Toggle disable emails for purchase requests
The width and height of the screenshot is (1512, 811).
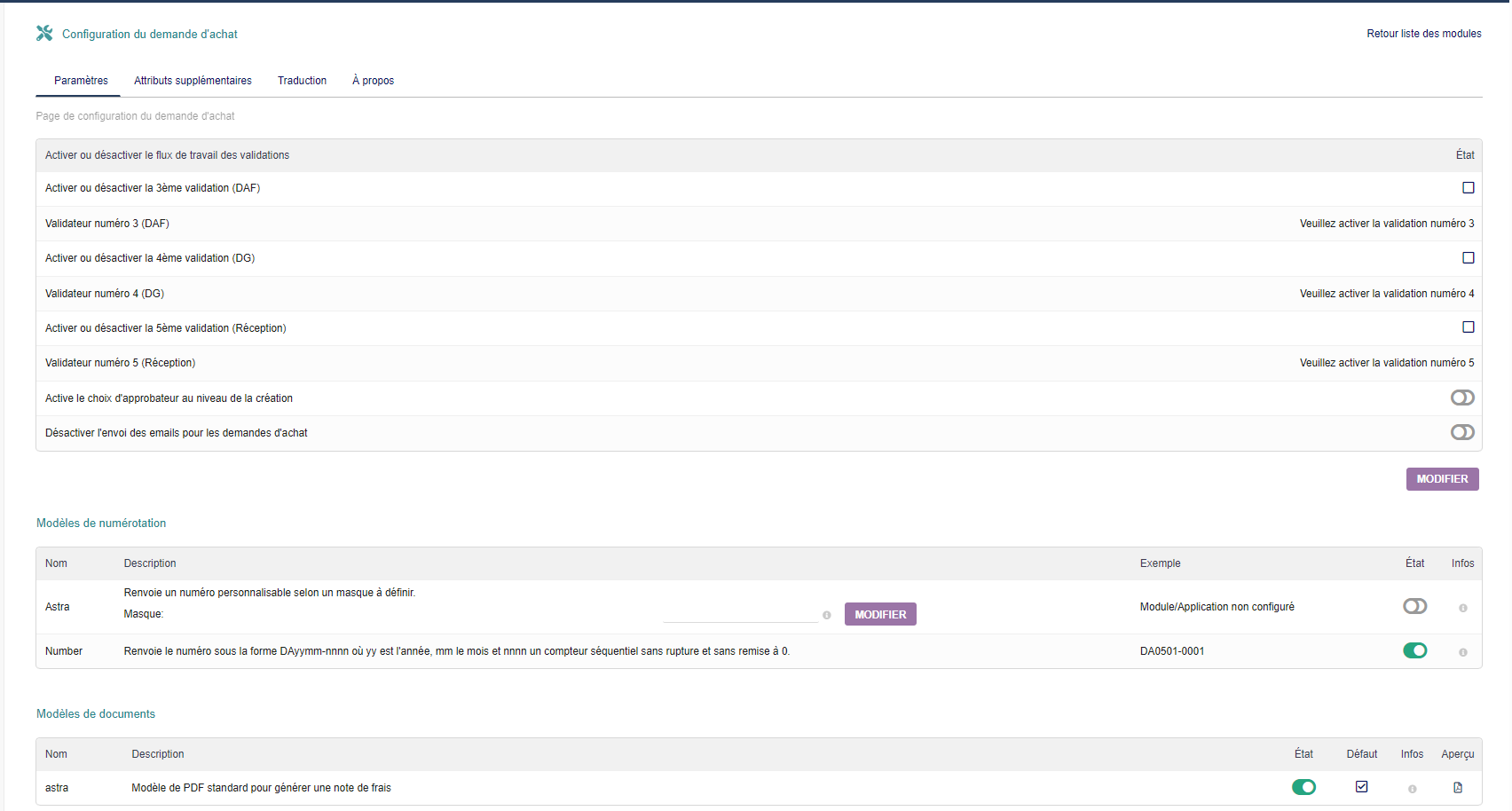[1462, 432]
